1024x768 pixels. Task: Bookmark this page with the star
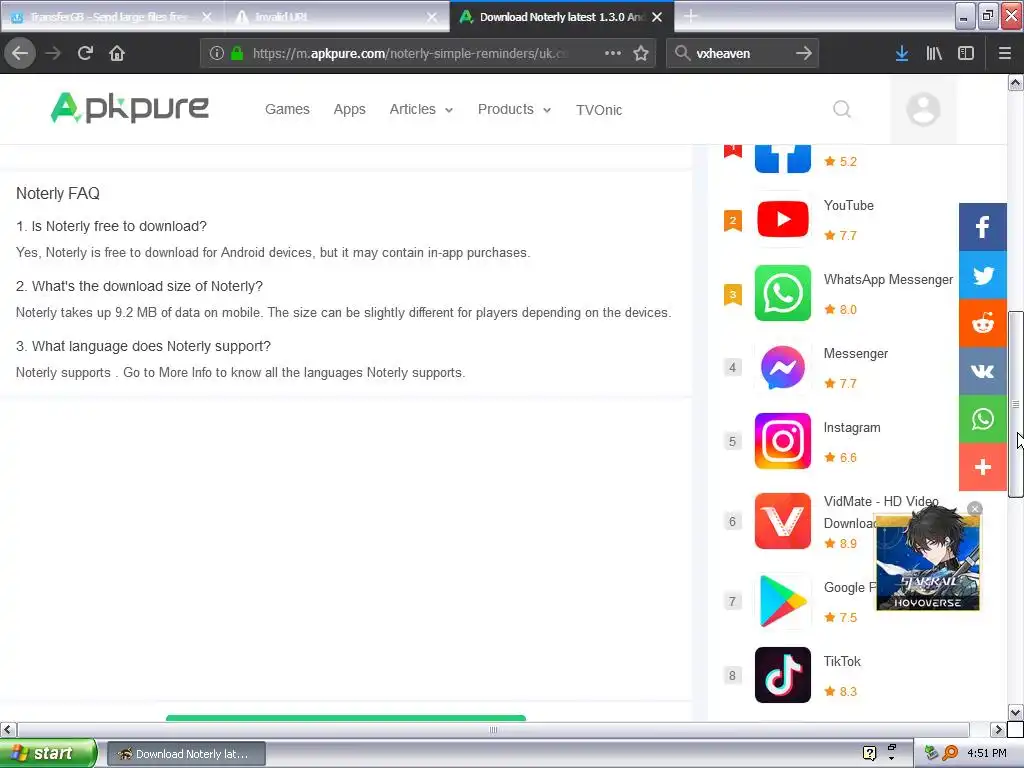point(641,53)
